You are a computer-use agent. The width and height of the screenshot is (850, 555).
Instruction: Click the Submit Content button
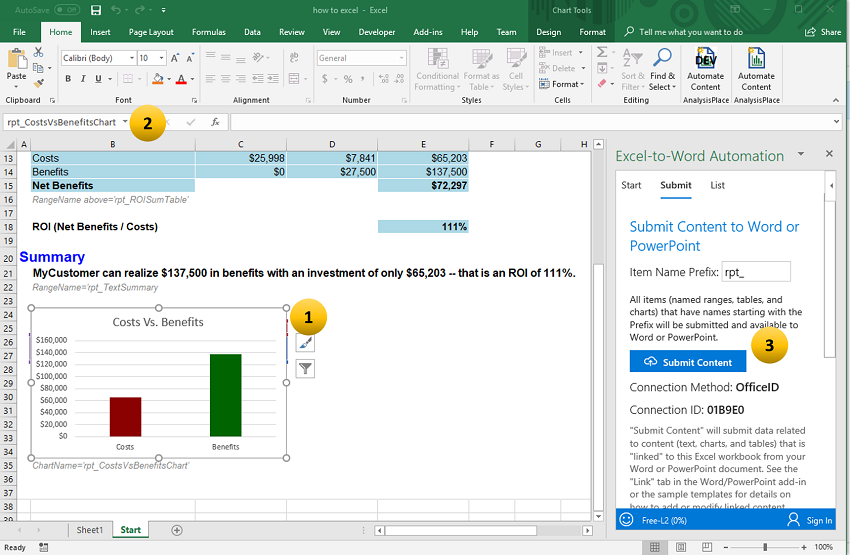click(687, 362)
